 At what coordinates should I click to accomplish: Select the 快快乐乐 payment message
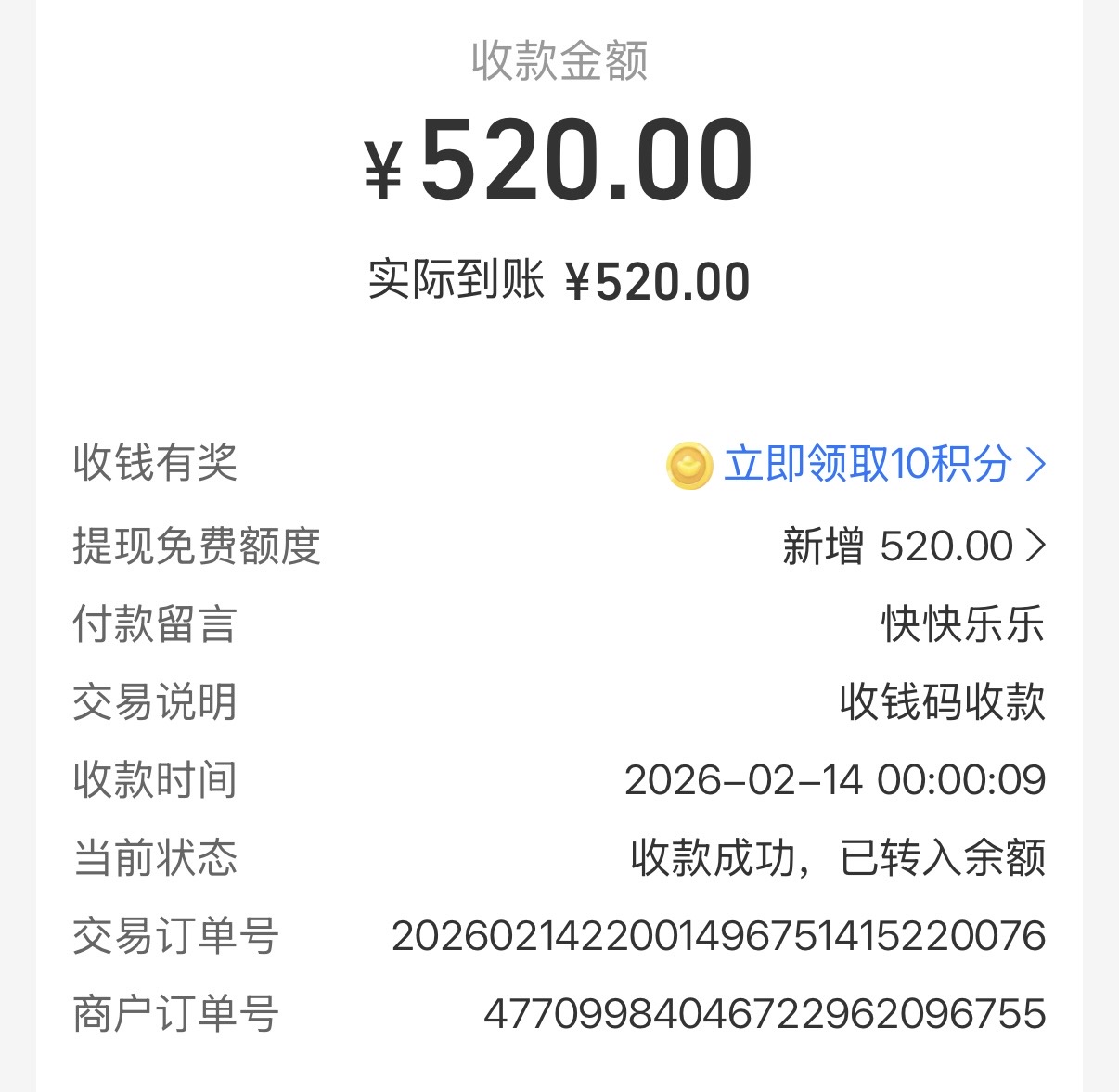pos(962,623)
